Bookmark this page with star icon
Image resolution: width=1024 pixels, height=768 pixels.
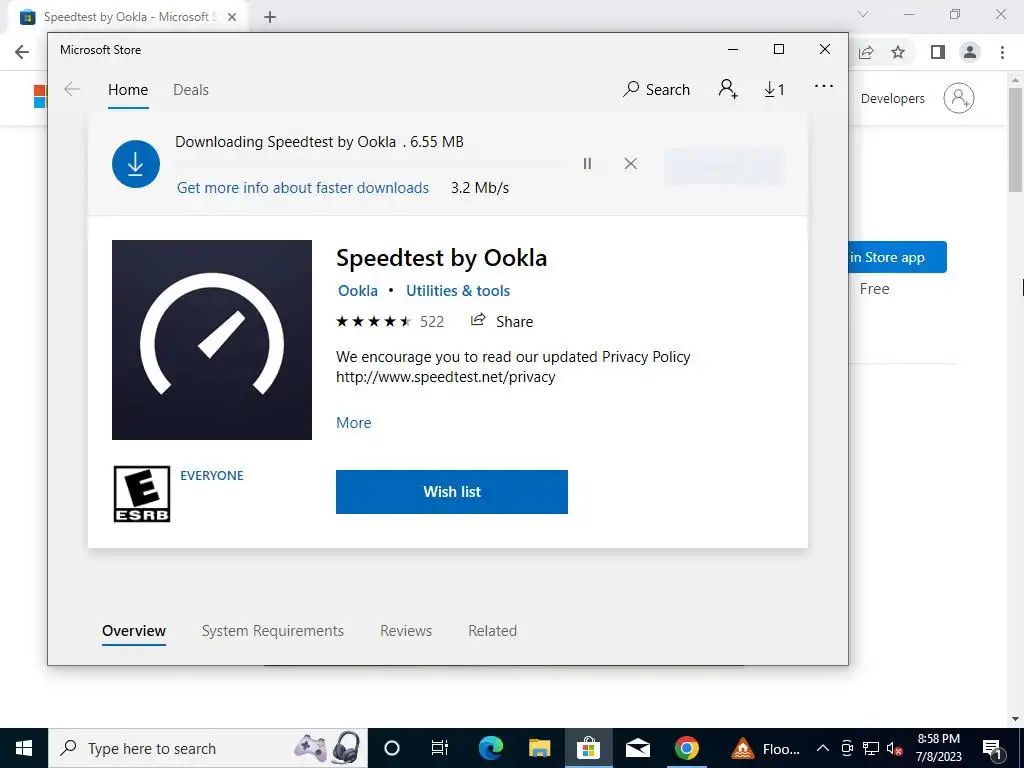[898, 52]
